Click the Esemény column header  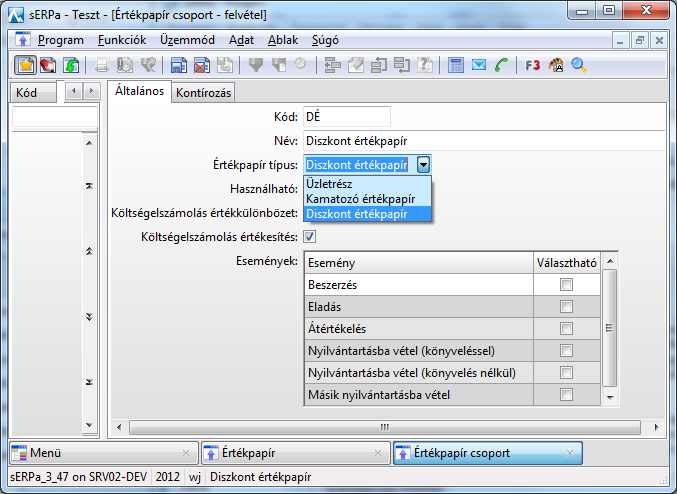tap(419, 263)
